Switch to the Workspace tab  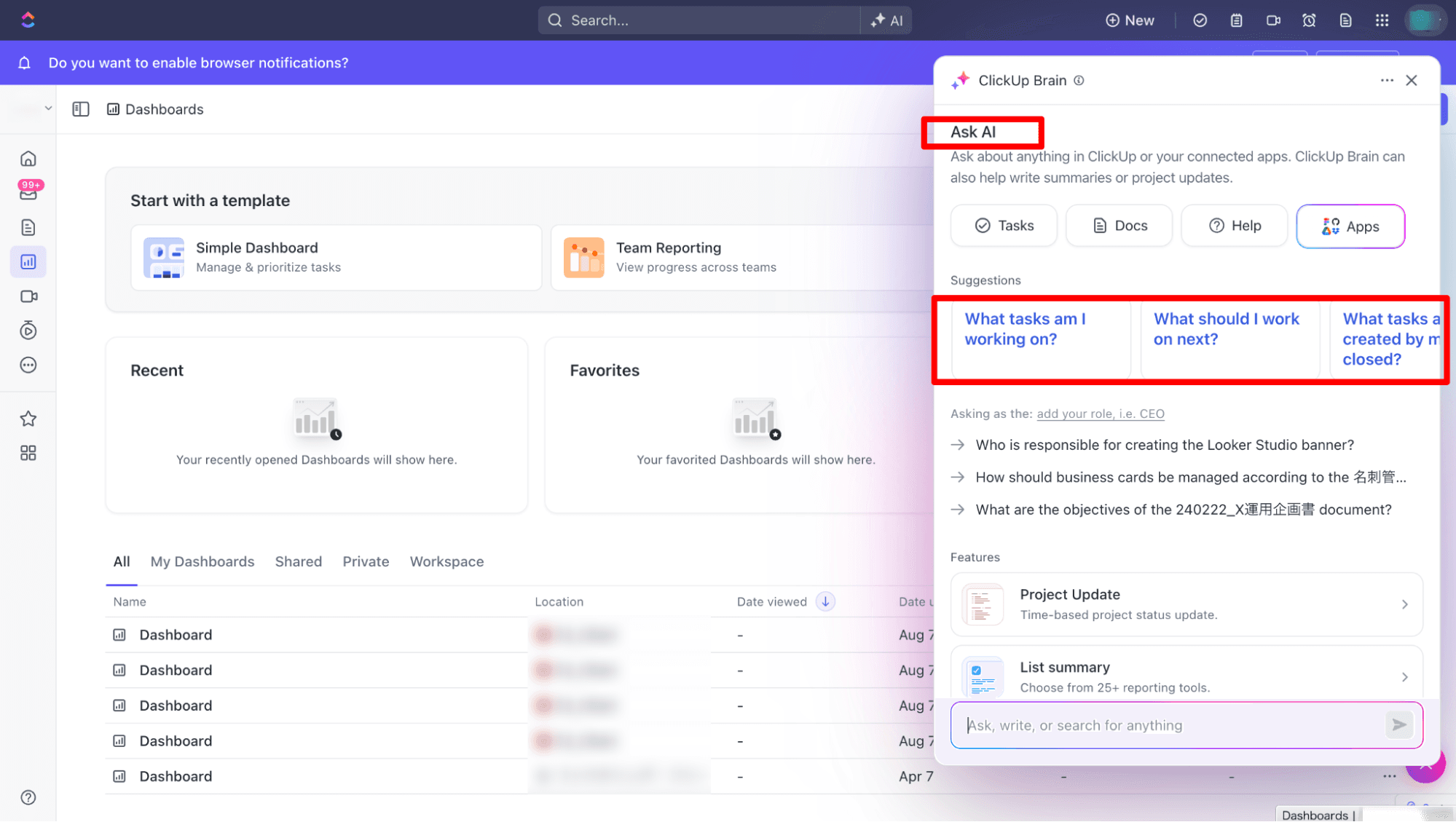[x=446, y=561]
